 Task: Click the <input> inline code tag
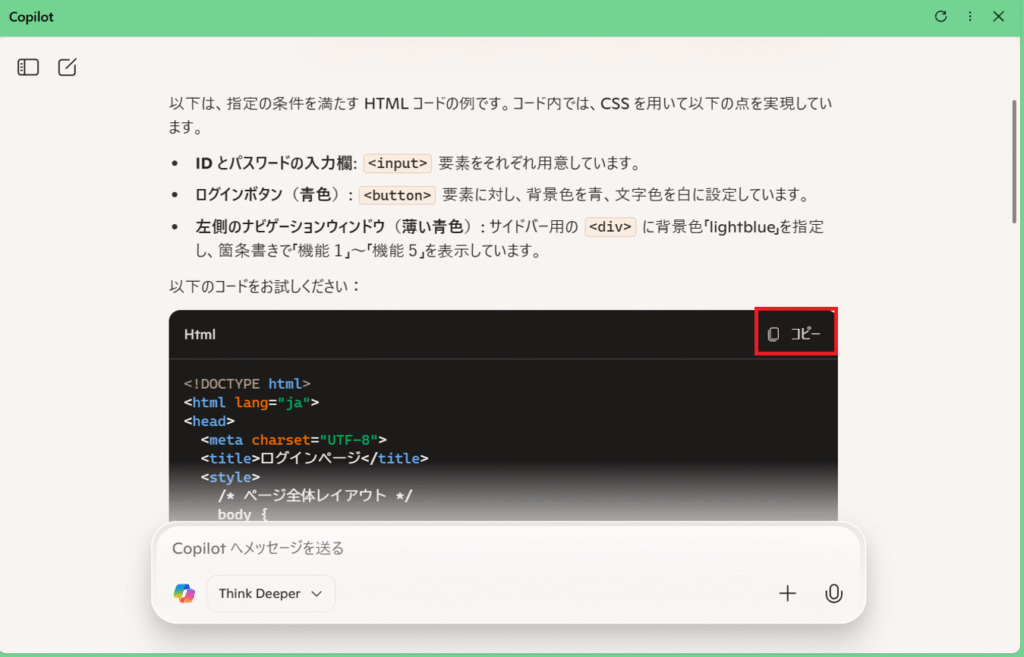click(x=397, y=163)
